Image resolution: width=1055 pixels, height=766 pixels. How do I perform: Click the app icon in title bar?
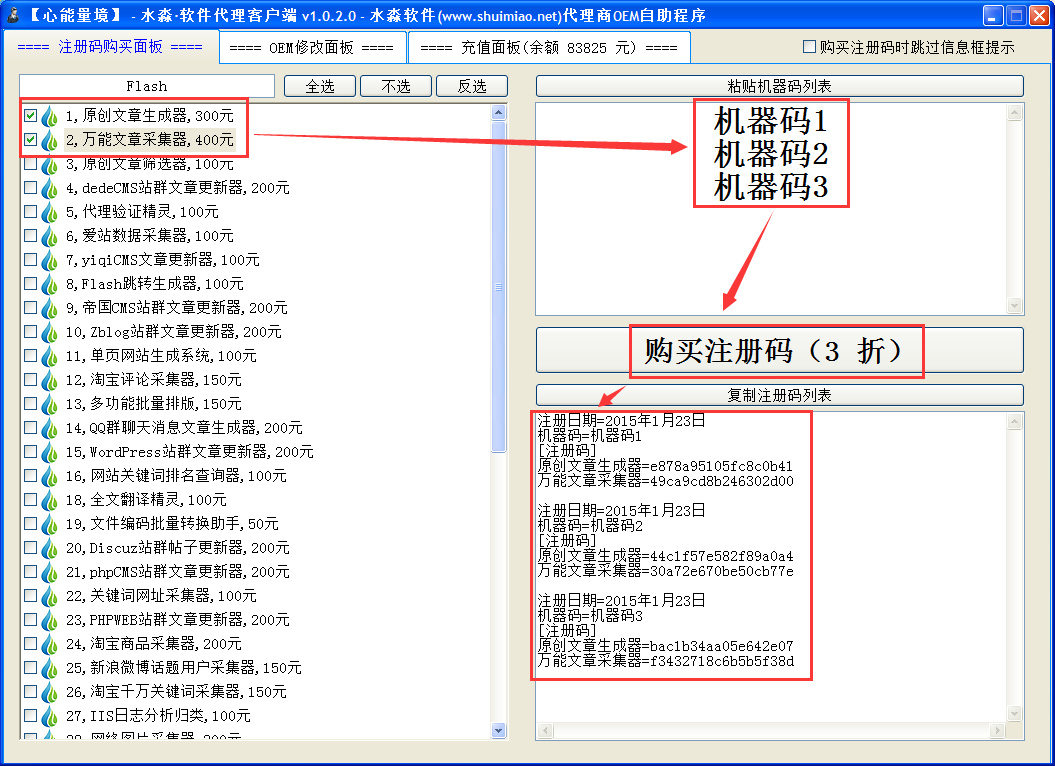coord(13,15)
